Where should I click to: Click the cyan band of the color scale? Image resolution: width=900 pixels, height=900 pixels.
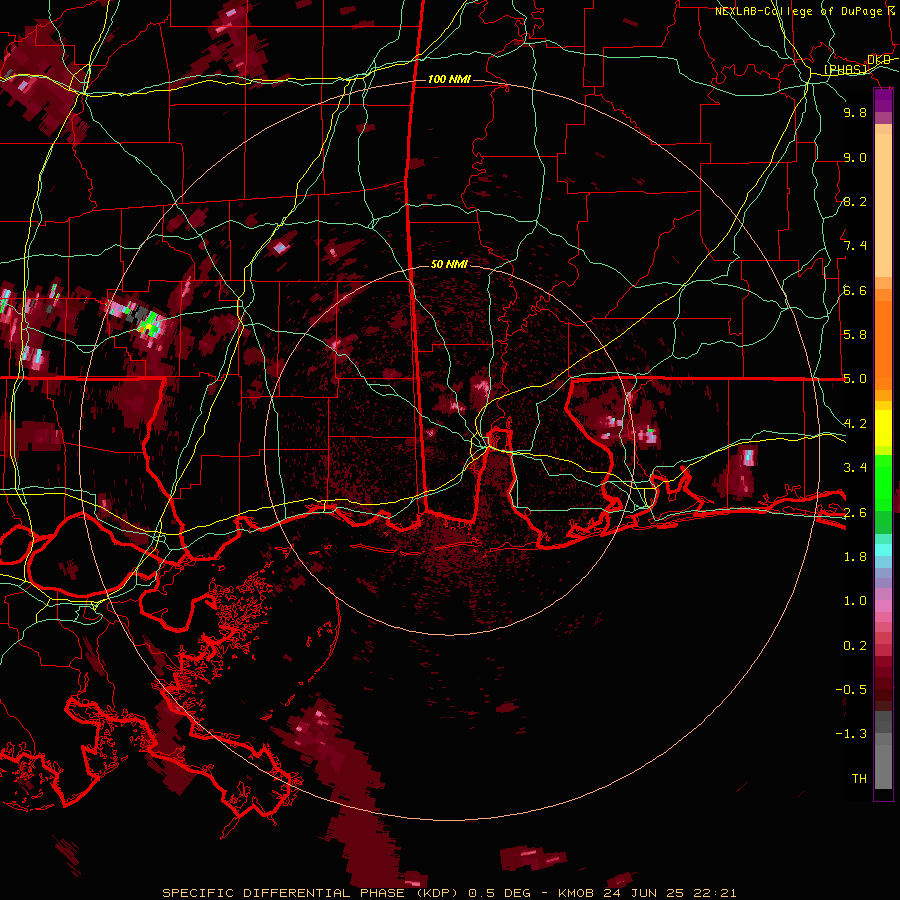click(883, 550)
